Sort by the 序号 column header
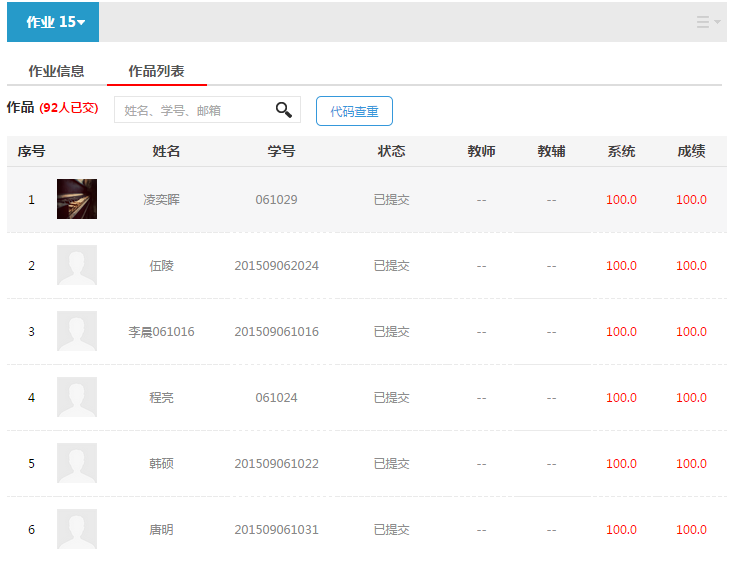The width and height of the screenshot is (734, 561). pyautogui.click(x=31, y=151)
